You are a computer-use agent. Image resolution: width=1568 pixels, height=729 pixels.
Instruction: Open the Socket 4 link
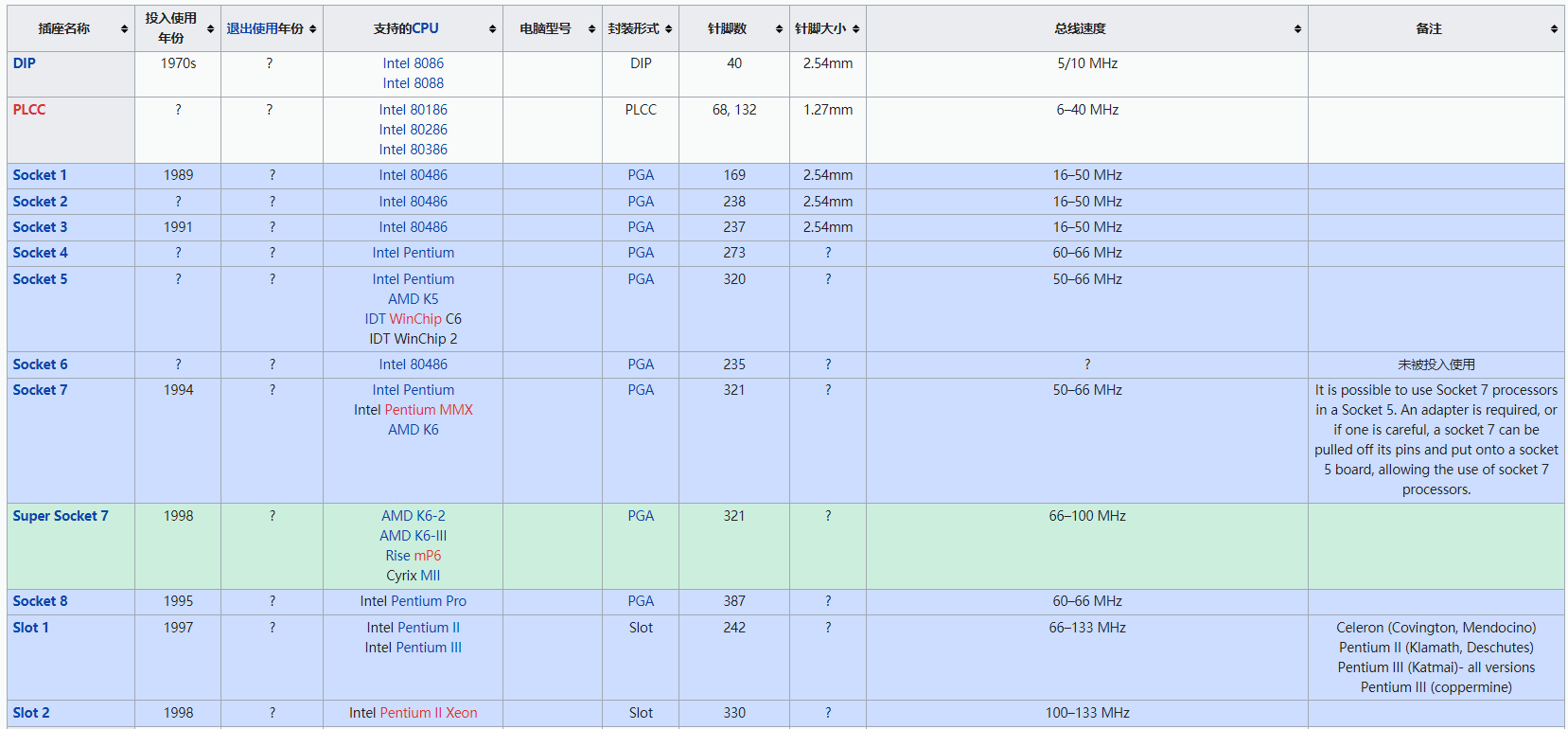[40, 253]
